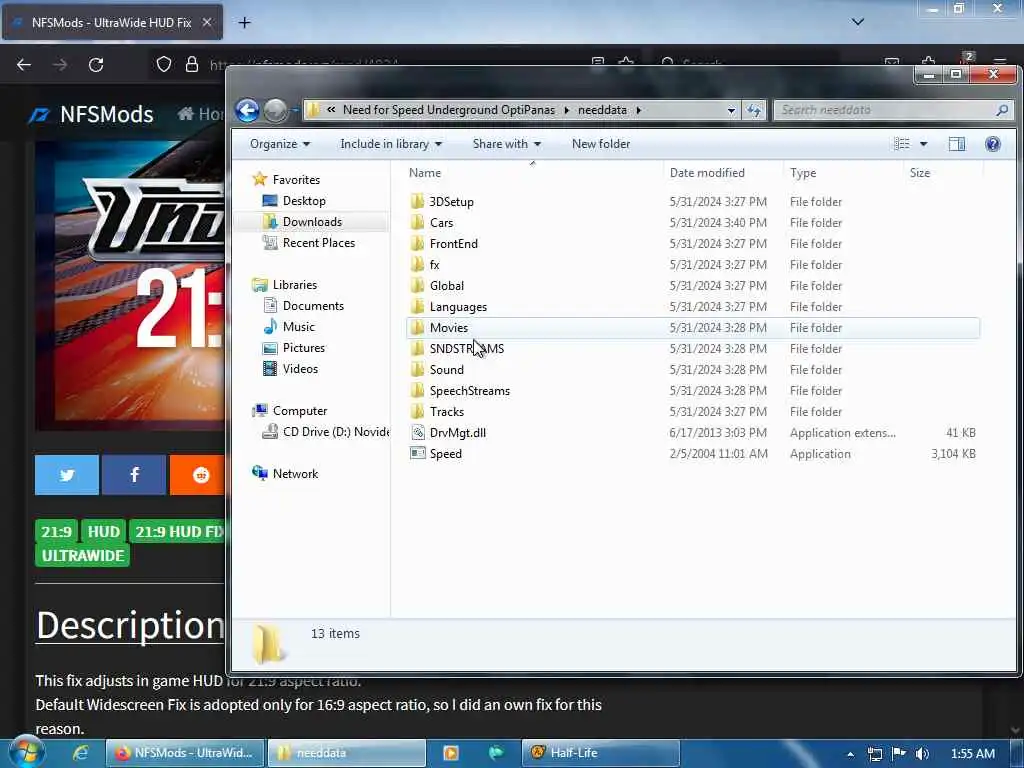
Task: Click Firefox reload page icon
Action: click(x=96, y=65)
